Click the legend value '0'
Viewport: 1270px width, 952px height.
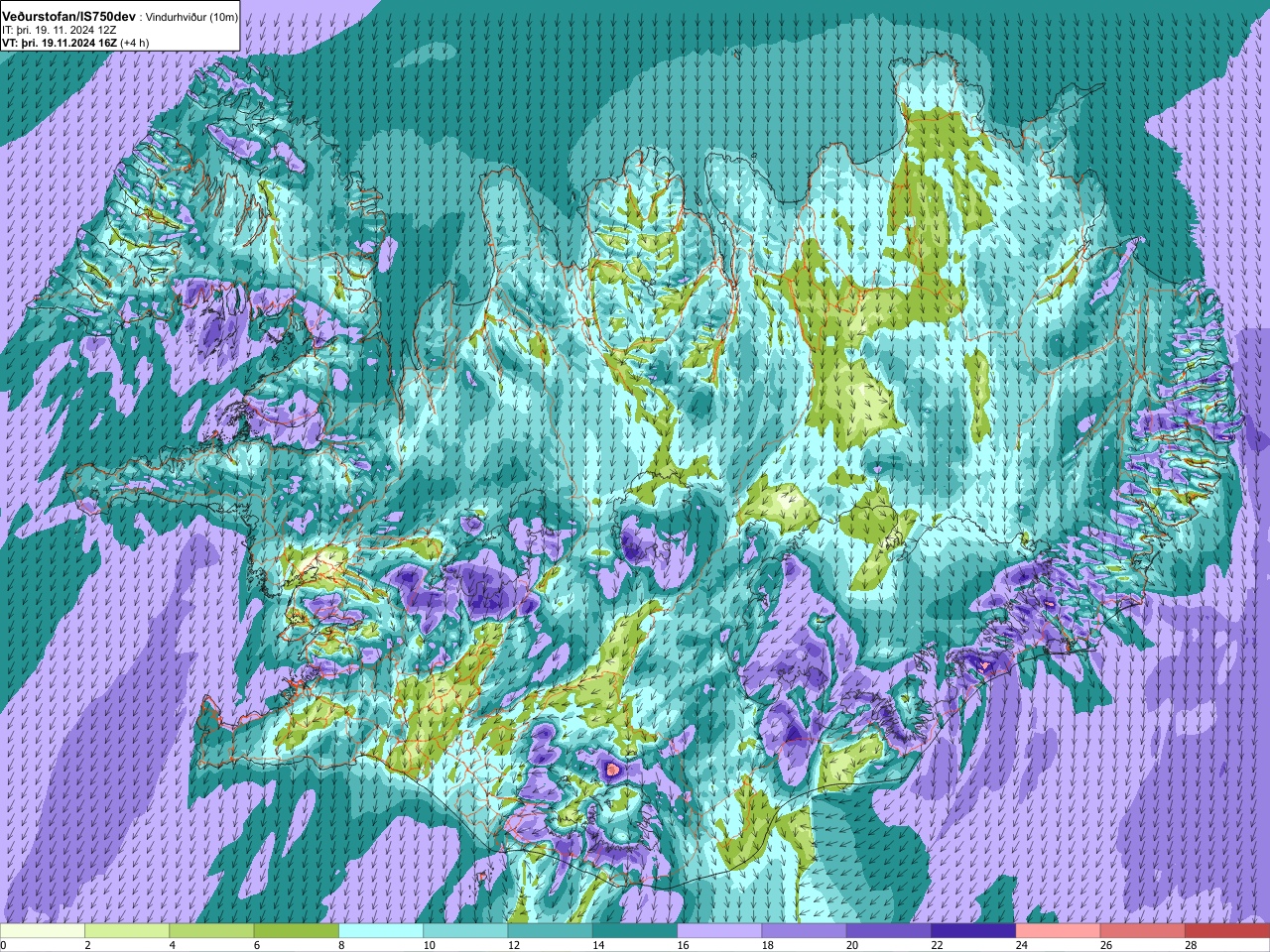(x=3, y=945)
